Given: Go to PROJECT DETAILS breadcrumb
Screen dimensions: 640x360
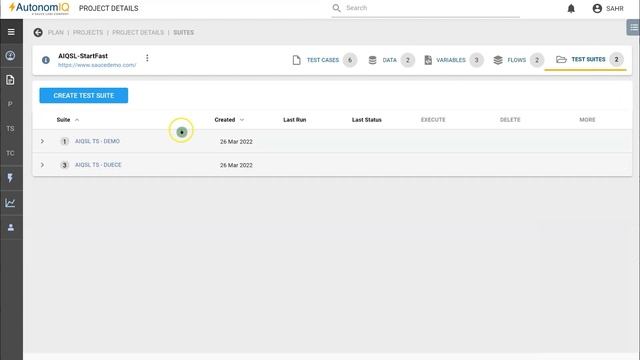Looking at the screenshot, I should coord(138,32).
